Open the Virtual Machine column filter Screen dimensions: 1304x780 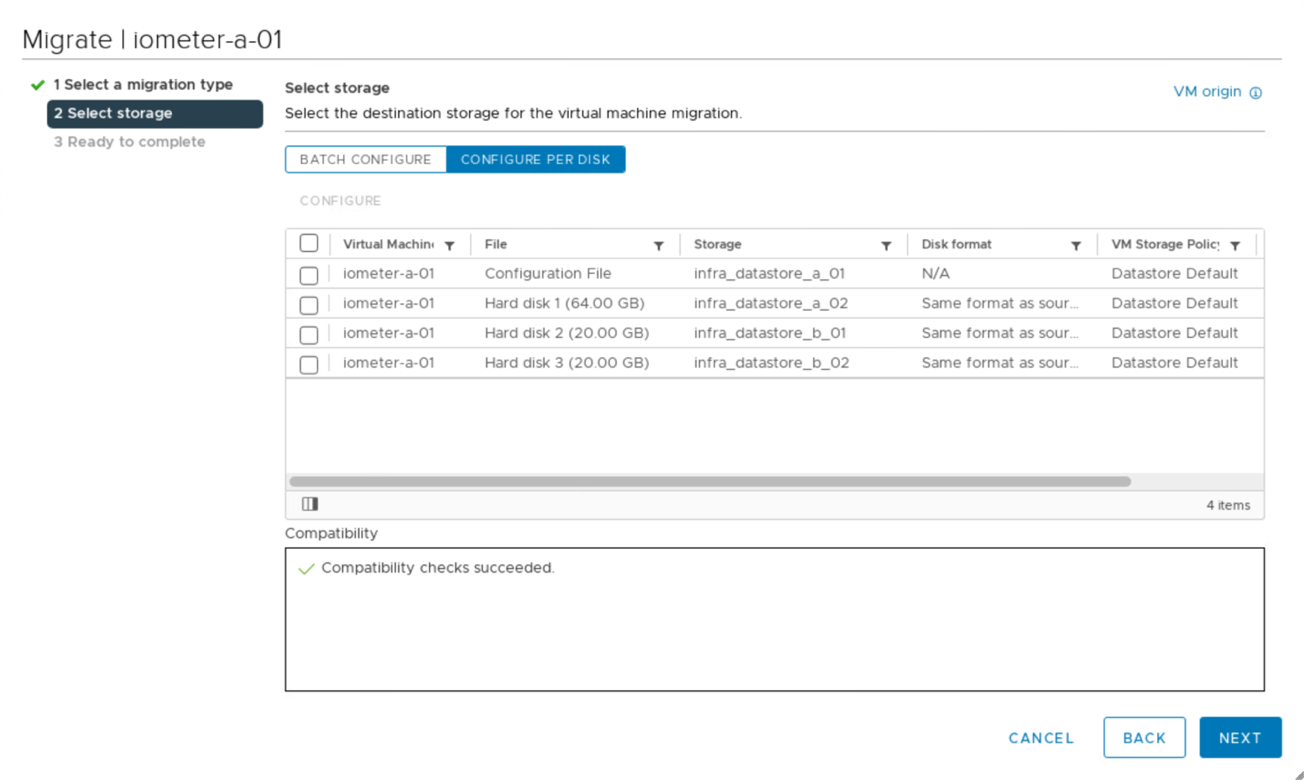(x=450, y=245)
